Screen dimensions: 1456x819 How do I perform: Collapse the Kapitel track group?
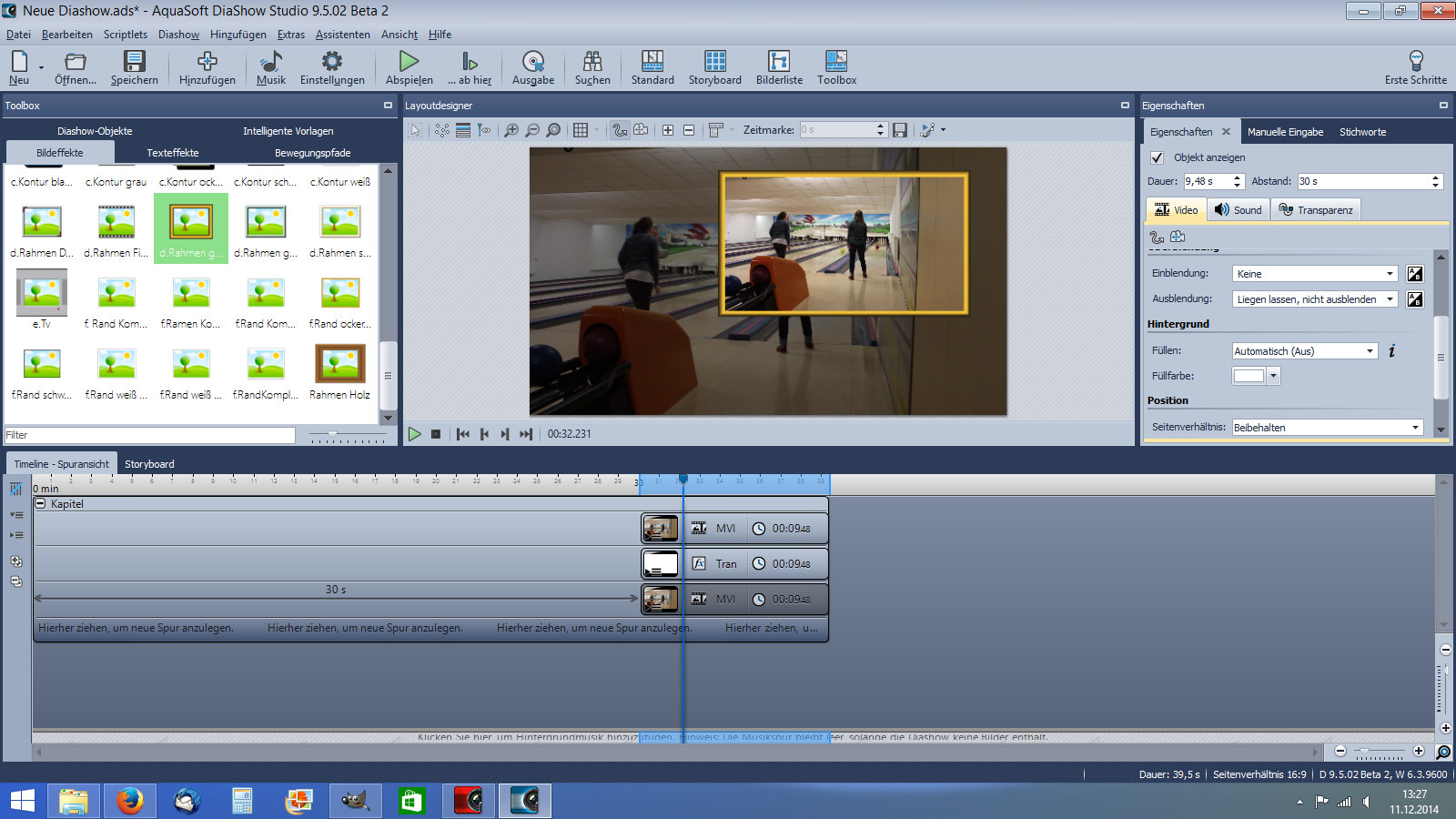(x=41, y=503)
